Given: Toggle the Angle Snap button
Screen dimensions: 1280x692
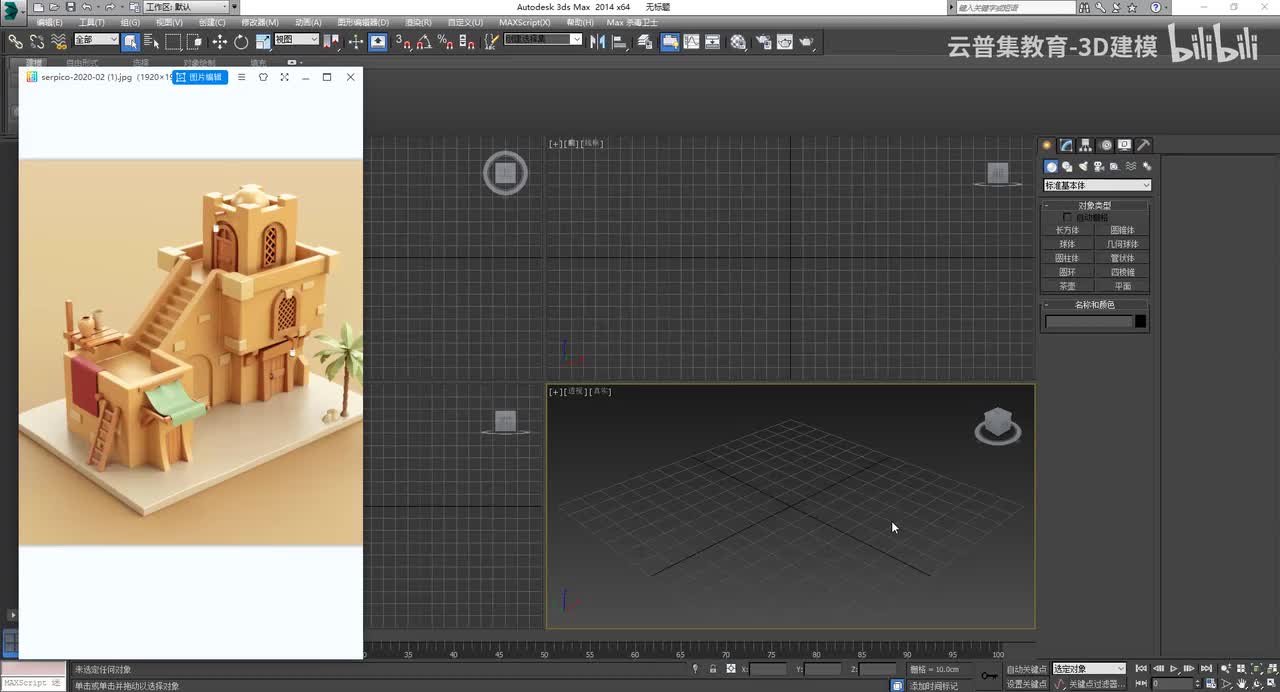Looking at the screenshot, I should point(424,41).
